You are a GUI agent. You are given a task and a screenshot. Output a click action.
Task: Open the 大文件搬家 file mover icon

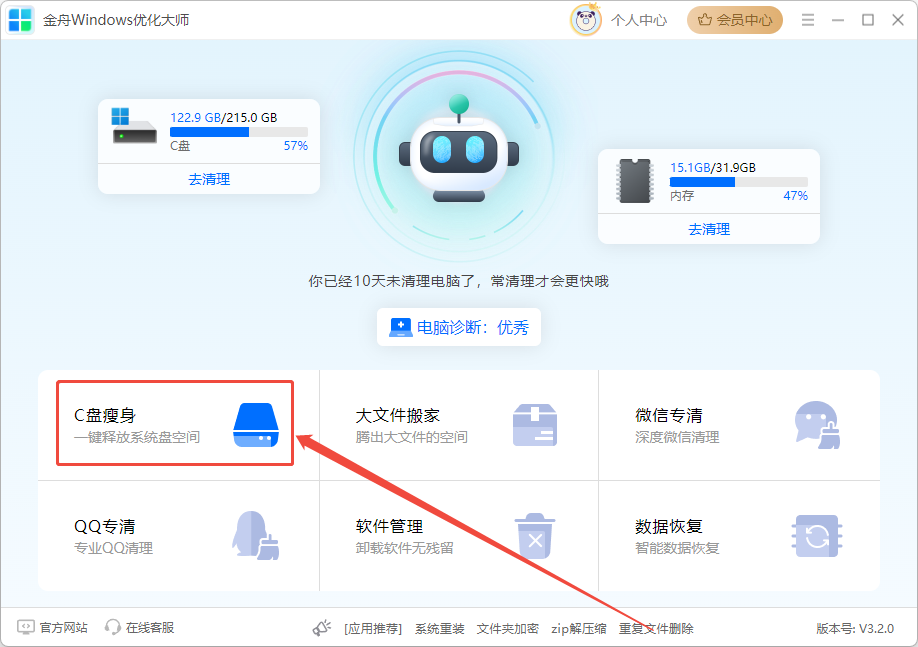pos(534,425)
